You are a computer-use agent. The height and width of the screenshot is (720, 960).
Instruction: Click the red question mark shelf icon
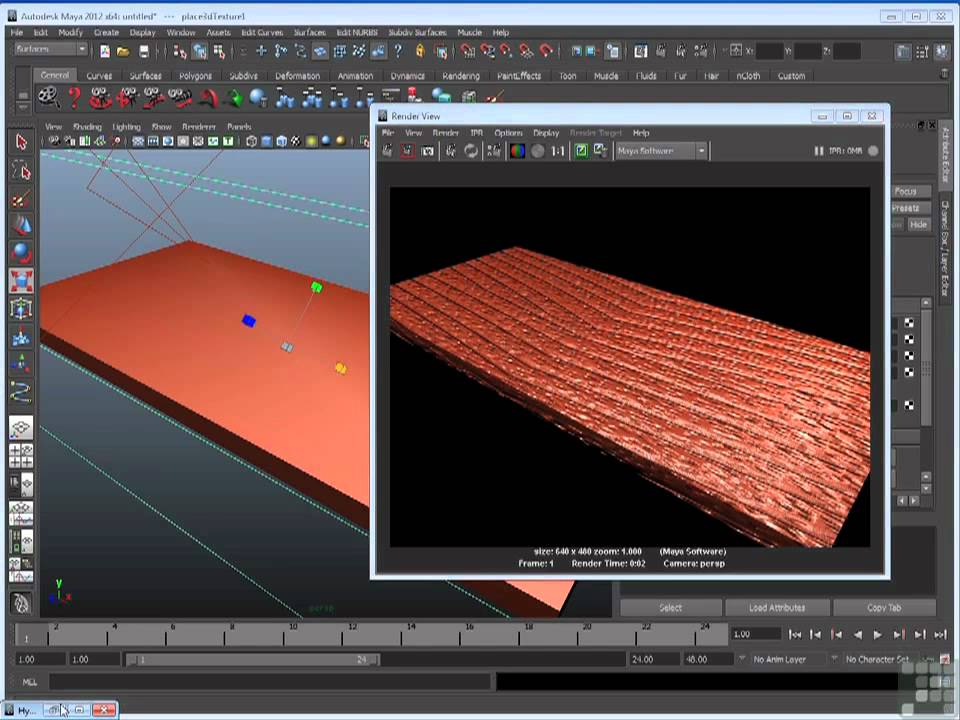point(73,97)
